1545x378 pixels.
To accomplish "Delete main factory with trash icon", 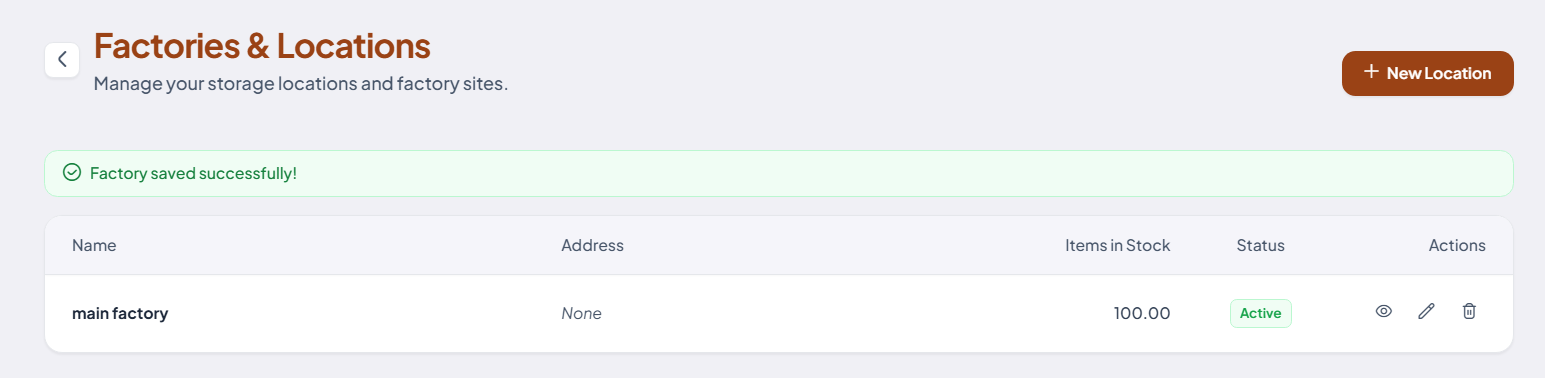I will click(1469, 312).
